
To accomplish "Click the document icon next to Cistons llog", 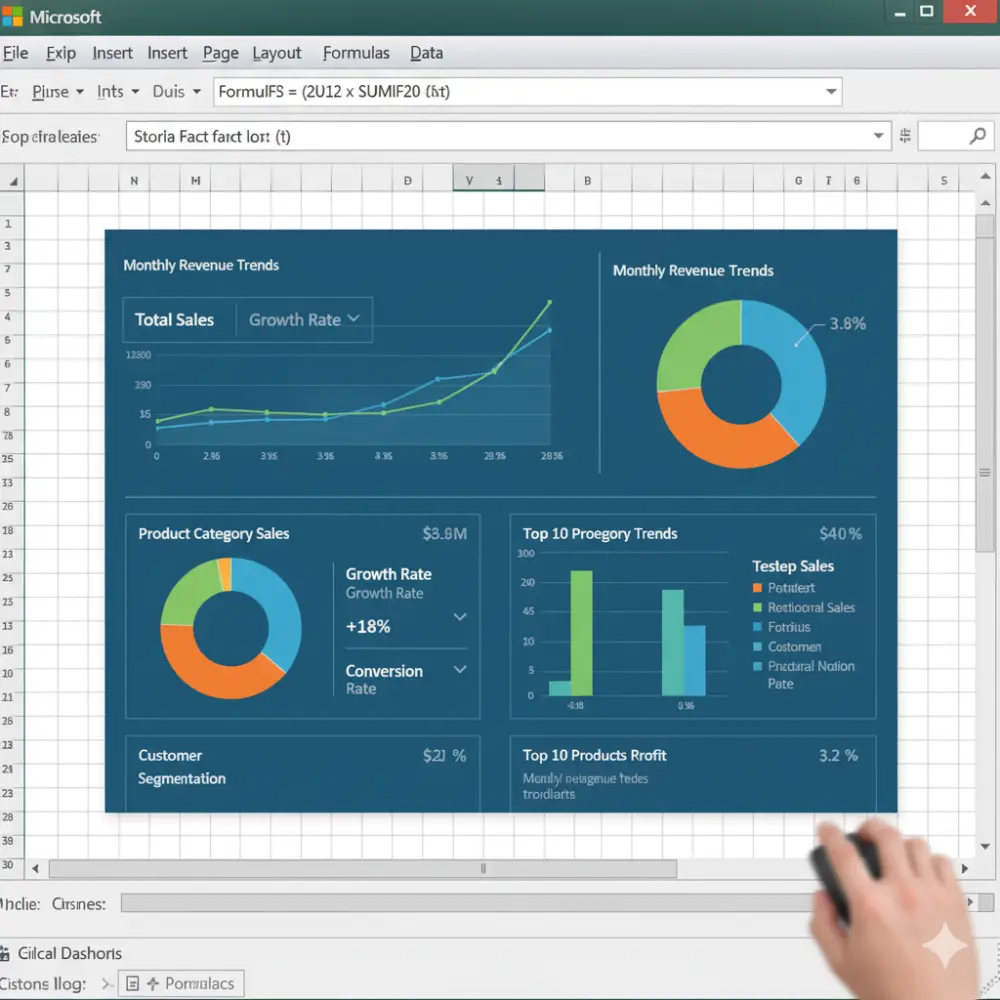I will coord(131,983).
